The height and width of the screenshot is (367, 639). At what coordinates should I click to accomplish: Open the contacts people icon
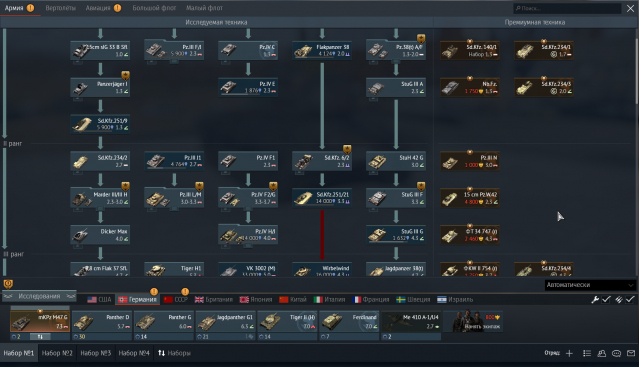pos(602,353)
